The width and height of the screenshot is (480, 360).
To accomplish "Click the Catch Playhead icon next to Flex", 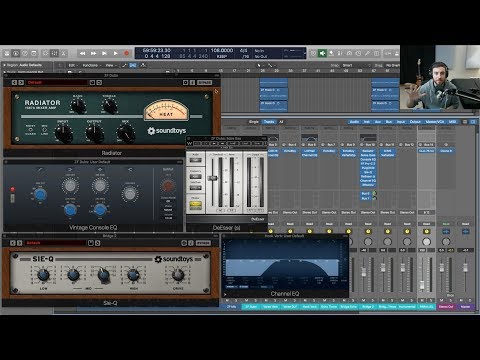I will coord(143,65).
